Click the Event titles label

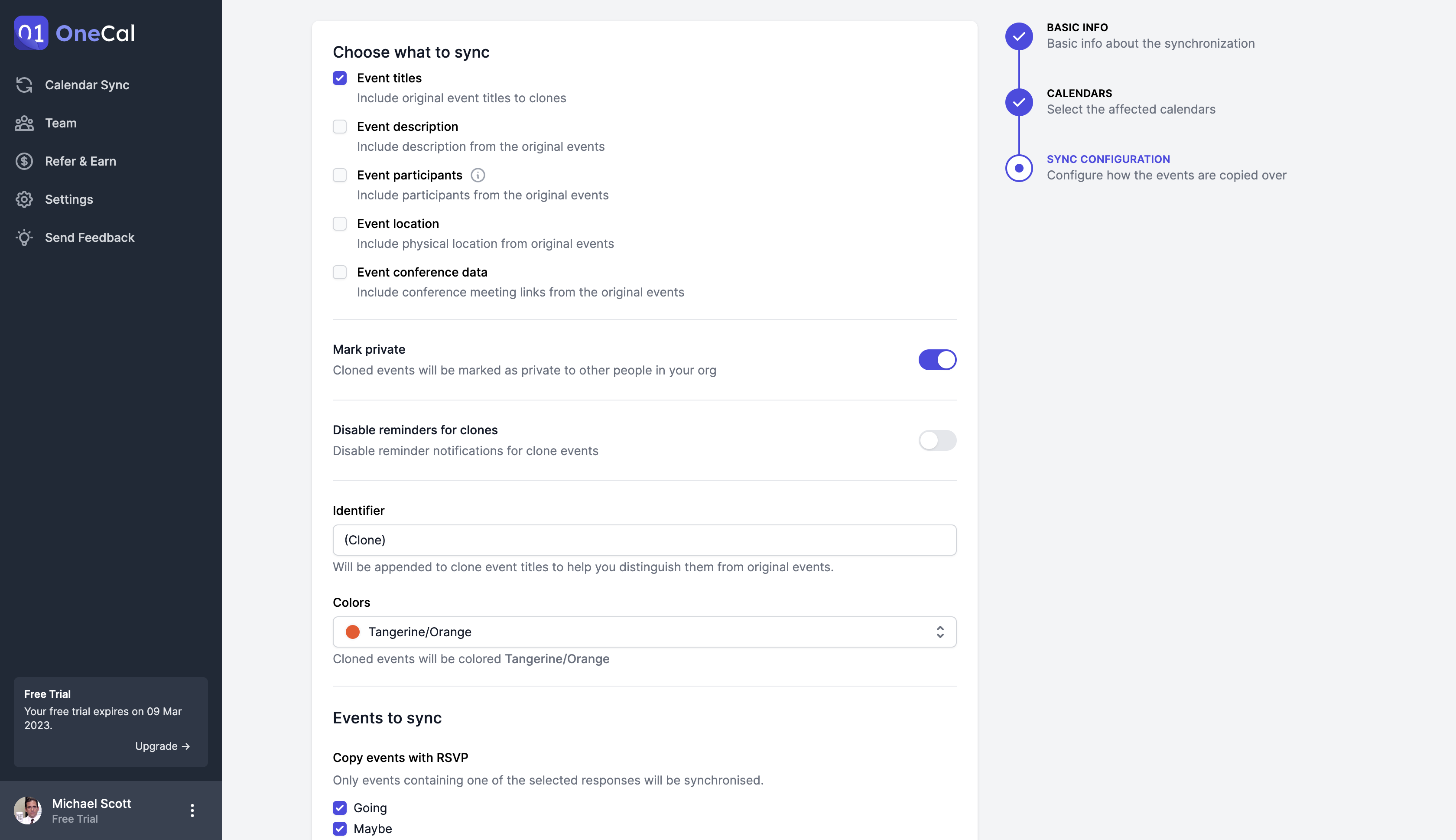389,78
